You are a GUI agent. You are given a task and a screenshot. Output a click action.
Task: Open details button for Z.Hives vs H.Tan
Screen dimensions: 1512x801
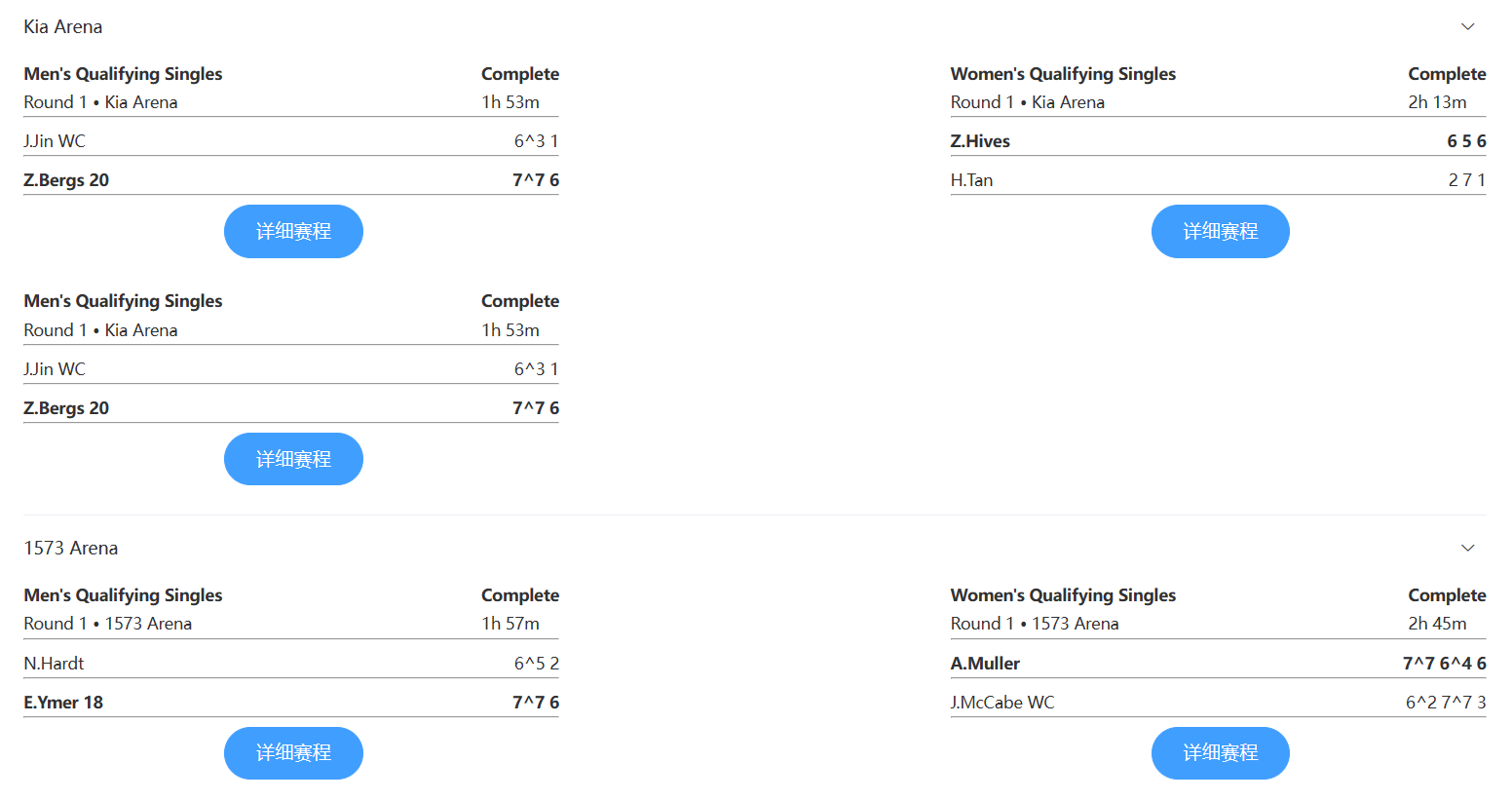point(1220,231)
